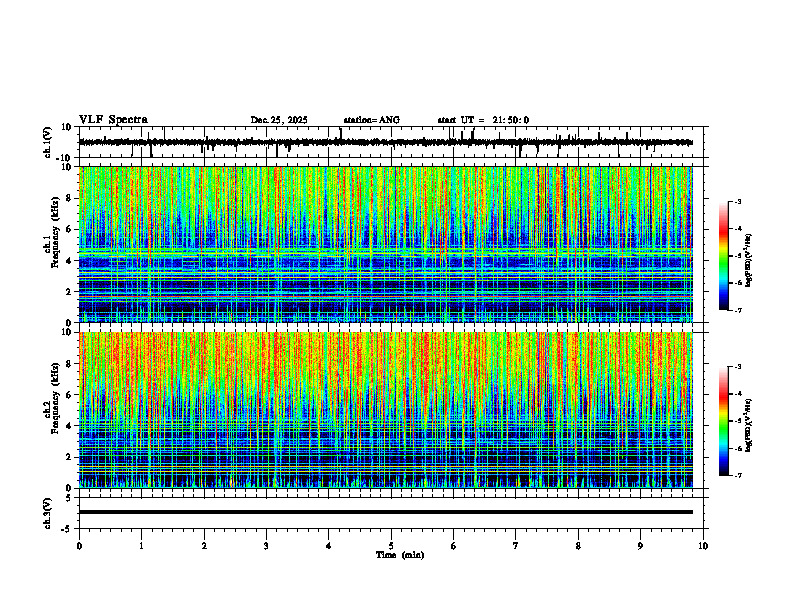Click the ch.1 frequency tick label "4"

pyautogui.click(x=70, y=261)
